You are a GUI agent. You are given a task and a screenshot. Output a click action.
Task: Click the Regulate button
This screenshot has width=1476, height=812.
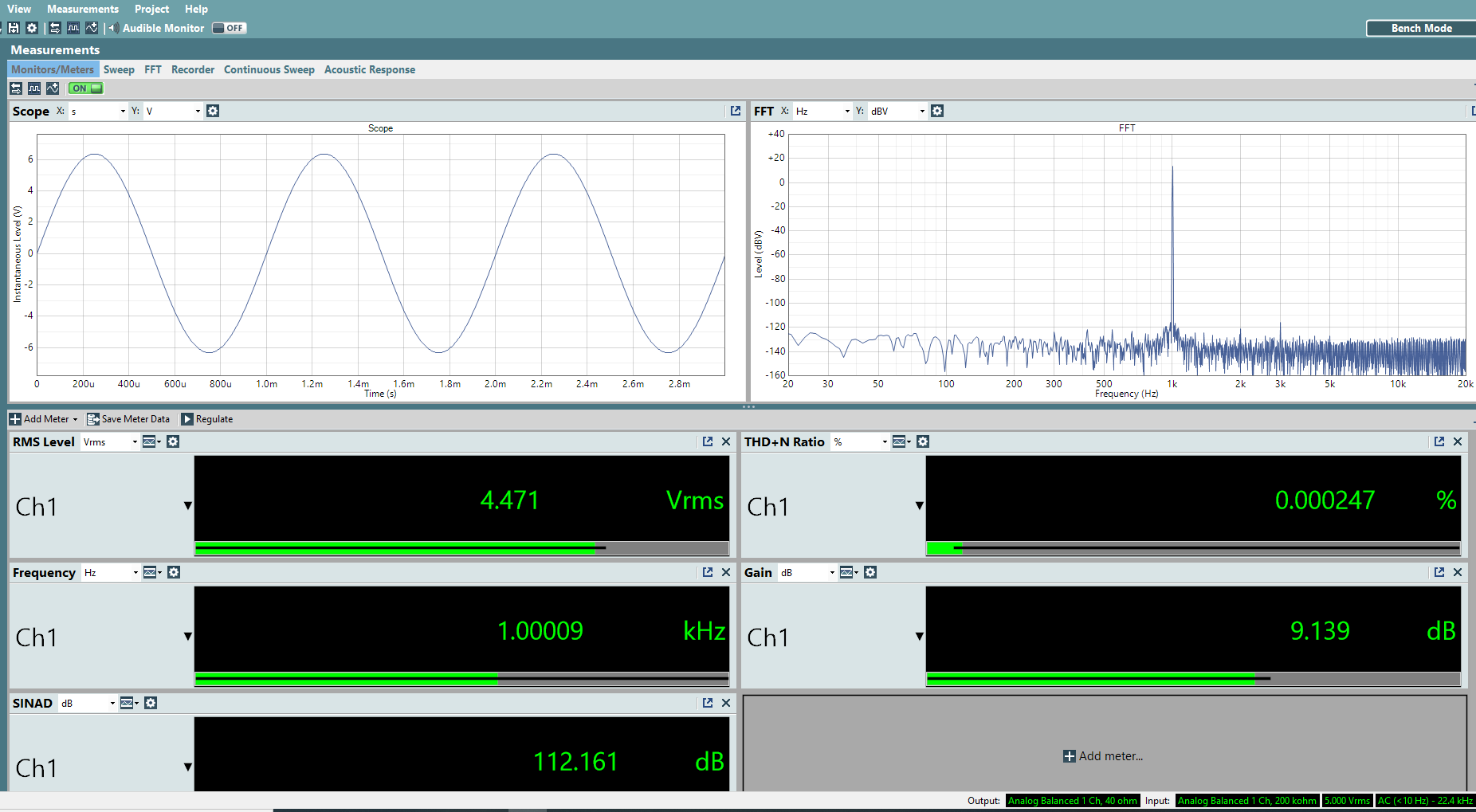click(207, 419)
